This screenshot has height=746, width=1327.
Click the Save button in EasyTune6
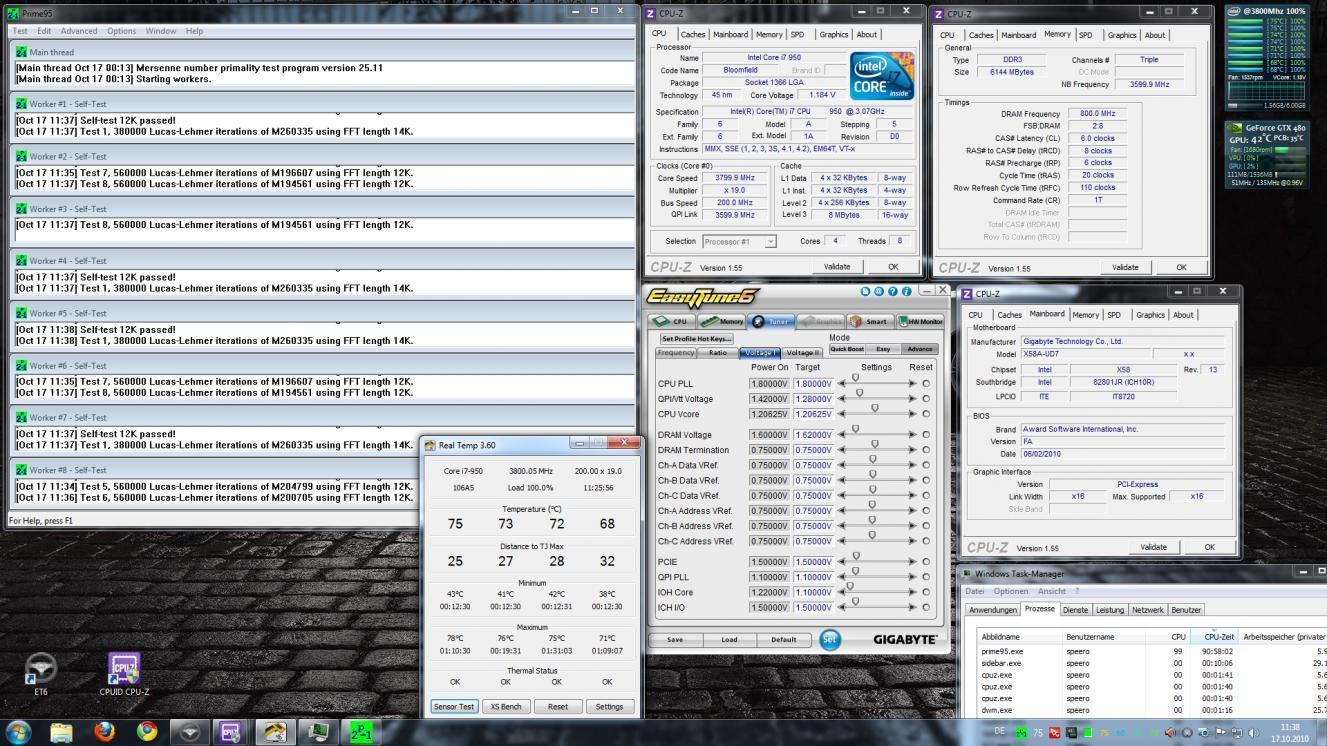[x=675, y=639]
